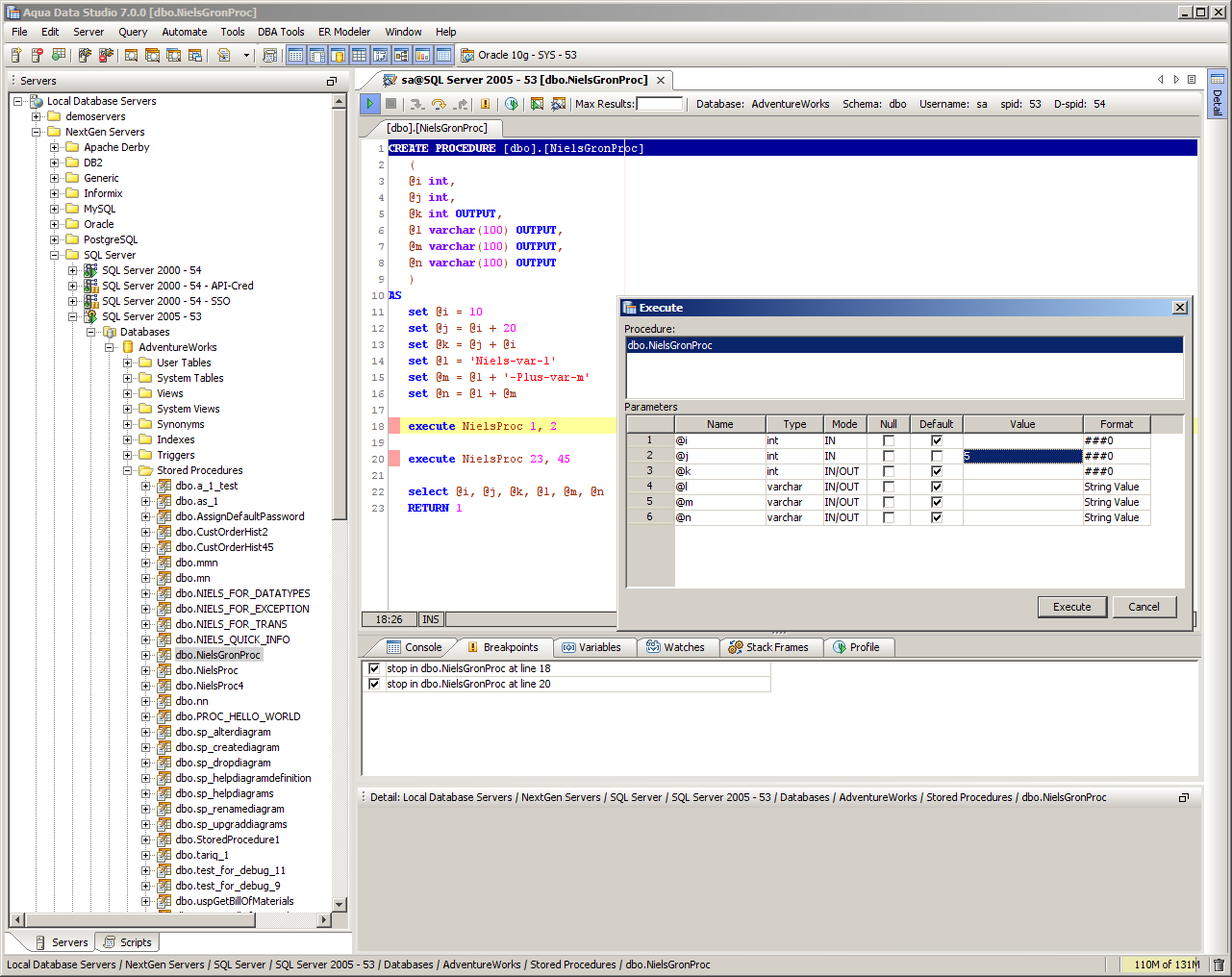The height and width of the screenshot is (977, 1232).
Task: Click the Max Results input field
Action: pyautogui.click(x=659, y=104)
